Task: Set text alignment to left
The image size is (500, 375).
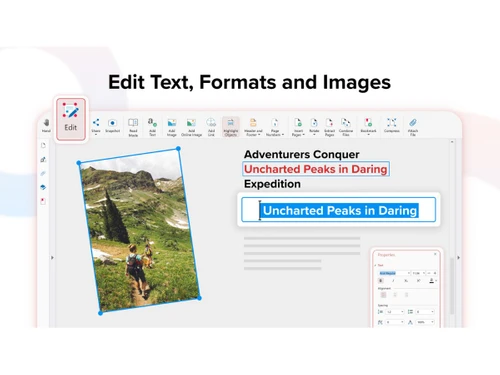Action: [383, 295]
